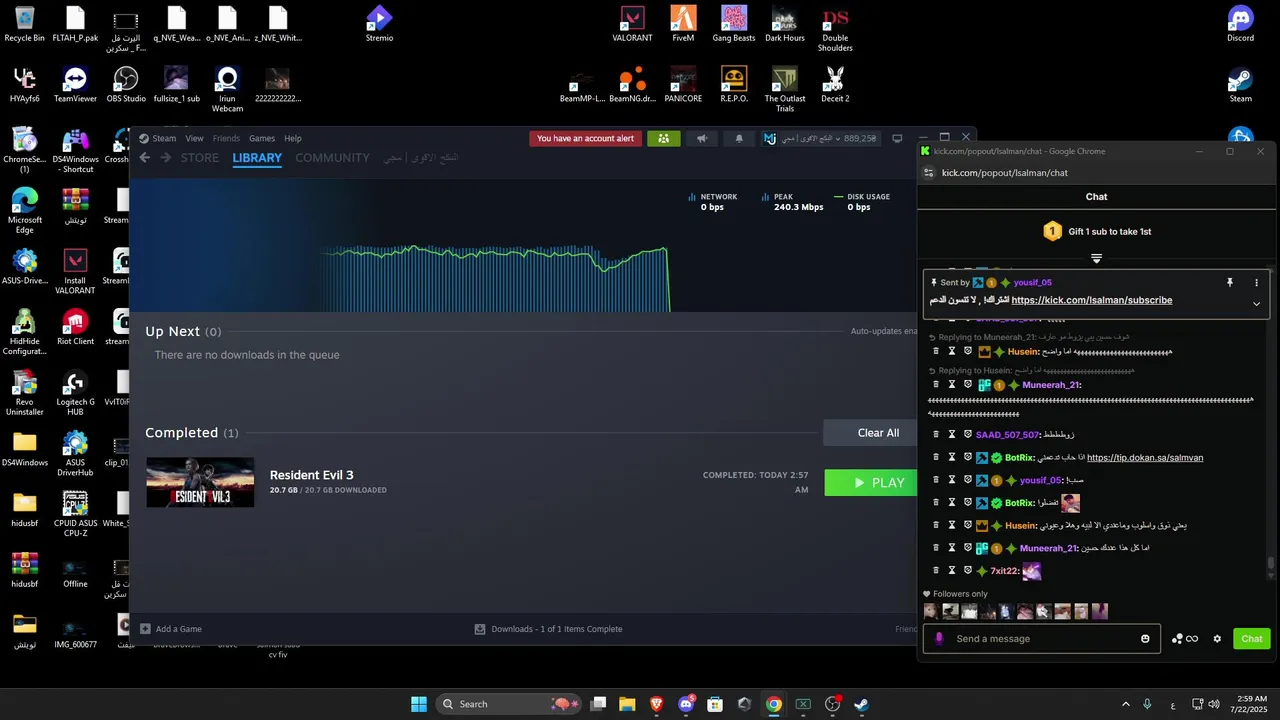Open OBS Studio desktop shortcut
The image size is (1280, 720).
point(126,85)
